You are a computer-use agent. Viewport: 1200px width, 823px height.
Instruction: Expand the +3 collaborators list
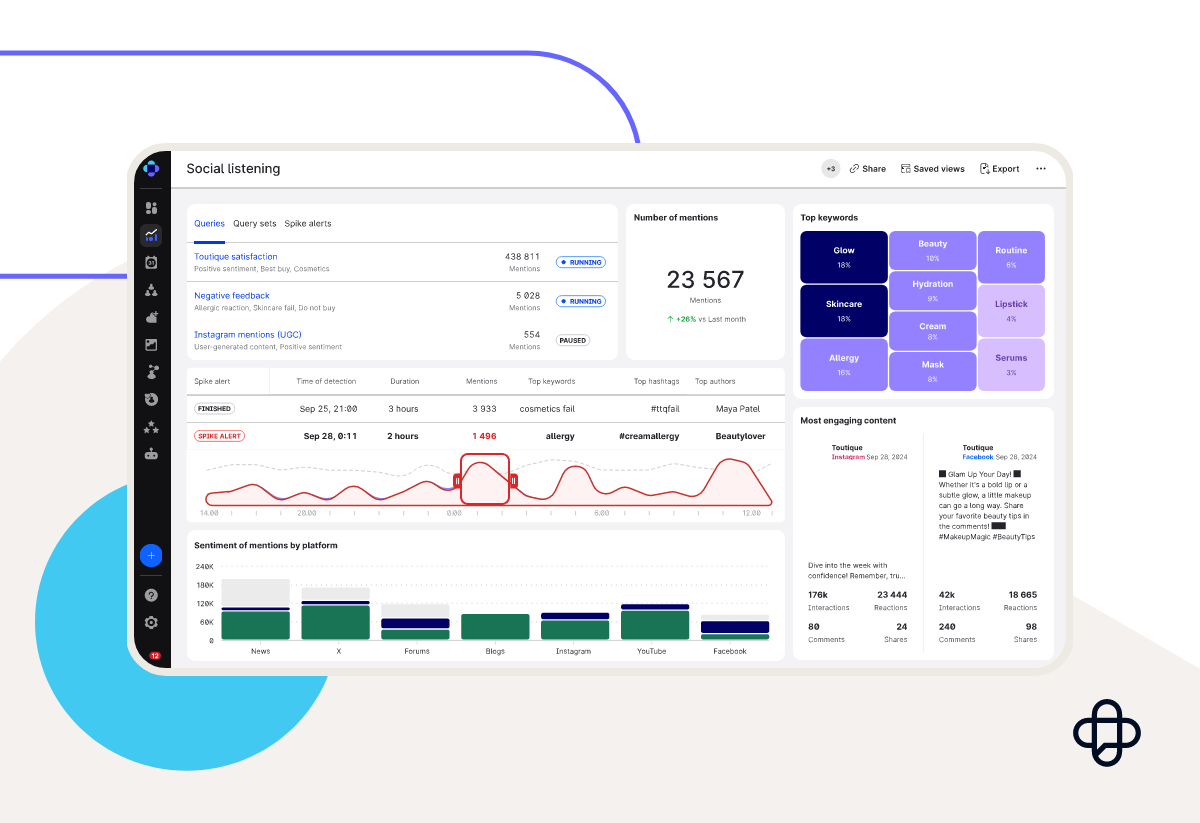click(831, 169)
